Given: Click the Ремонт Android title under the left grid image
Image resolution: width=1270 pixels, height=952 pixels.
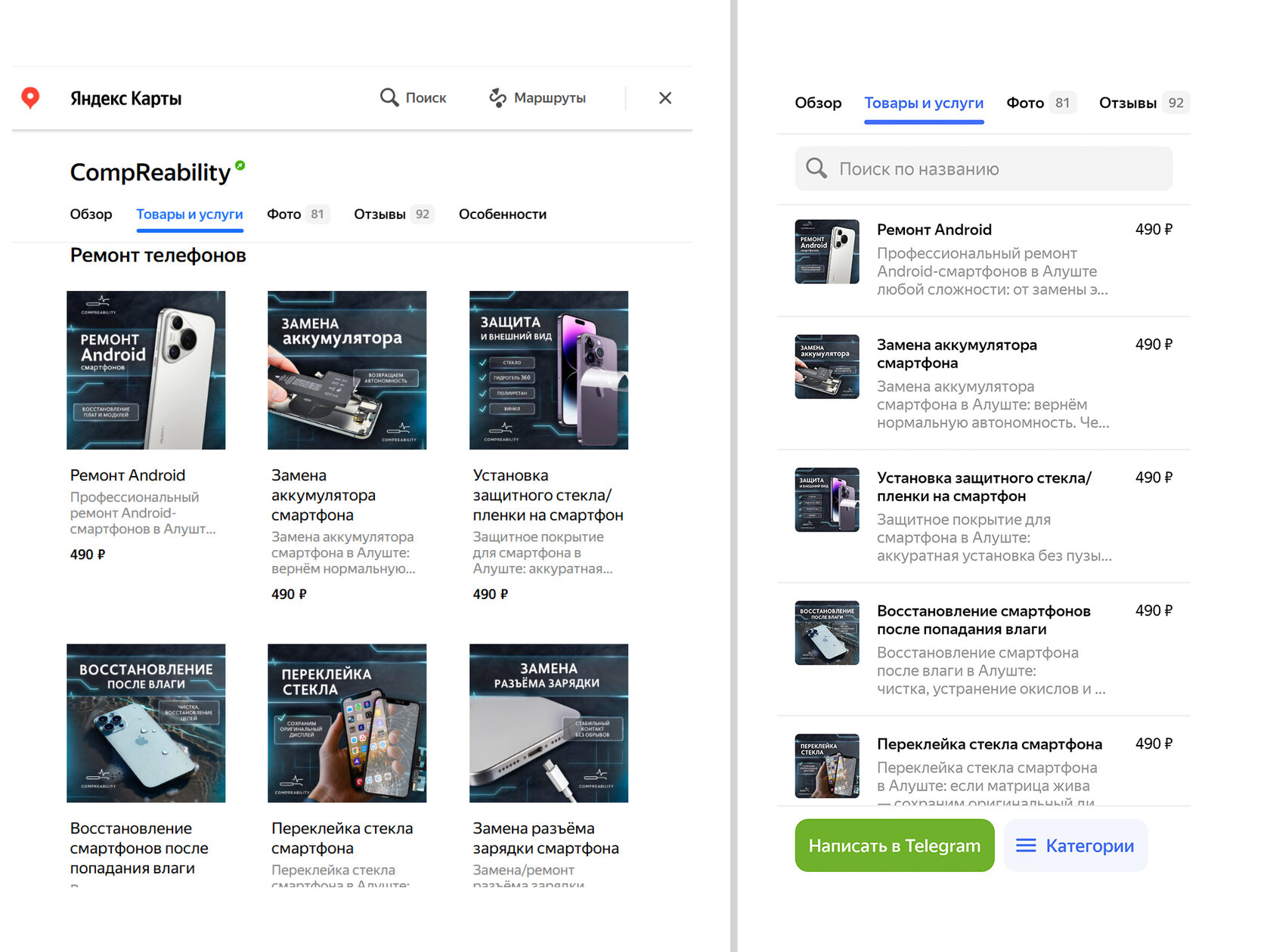Looking at the screenshot, I should pyautogui.click(x=128, y=475).
